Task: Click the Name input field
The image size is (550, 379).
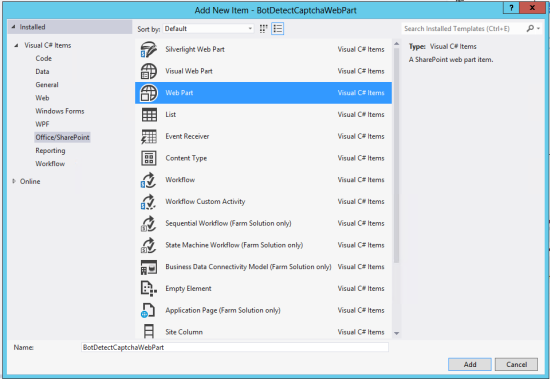Action: [235, 347]
